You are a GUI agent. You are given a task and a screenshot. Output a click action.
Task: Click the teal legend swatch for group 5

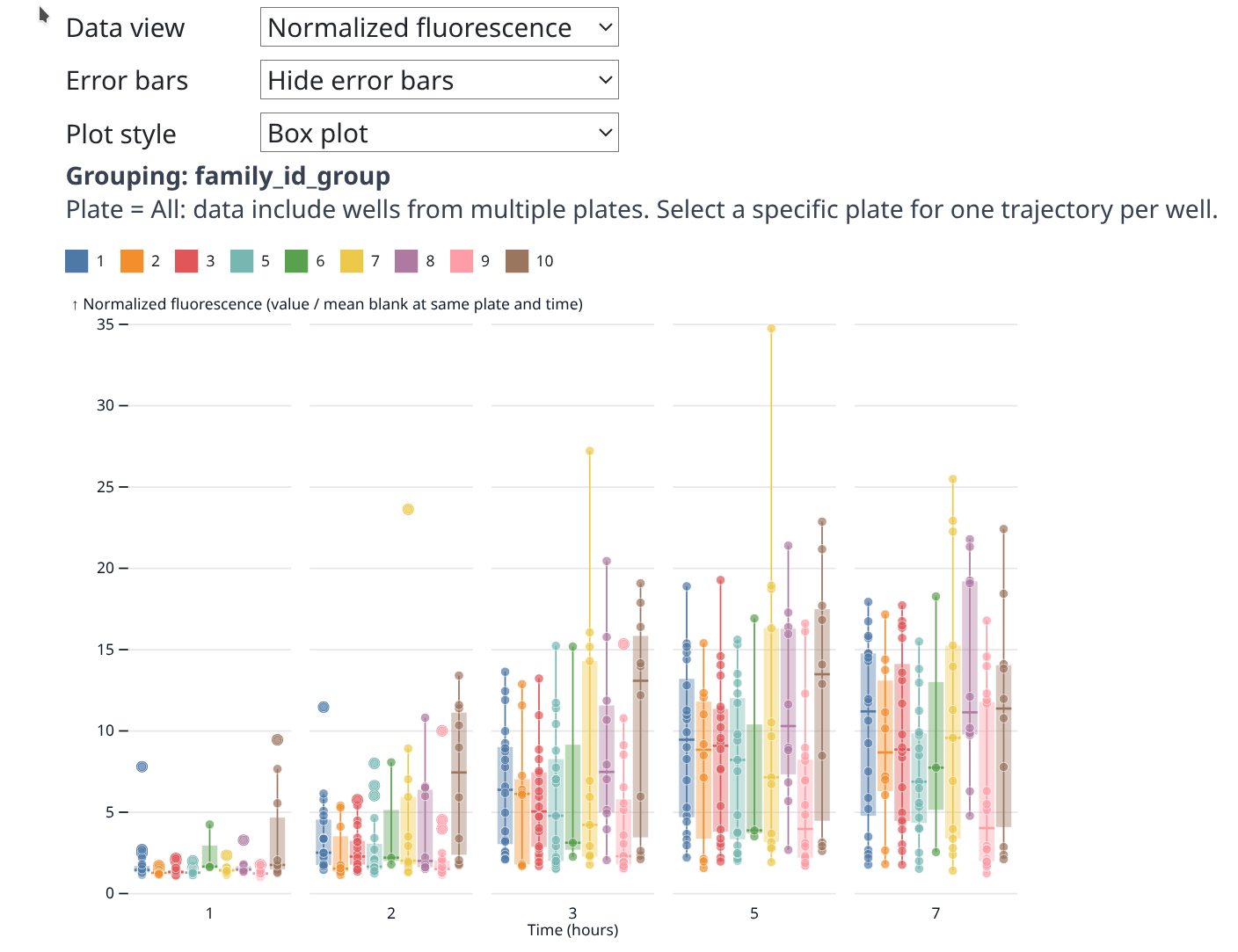click(x=242, y=261)
